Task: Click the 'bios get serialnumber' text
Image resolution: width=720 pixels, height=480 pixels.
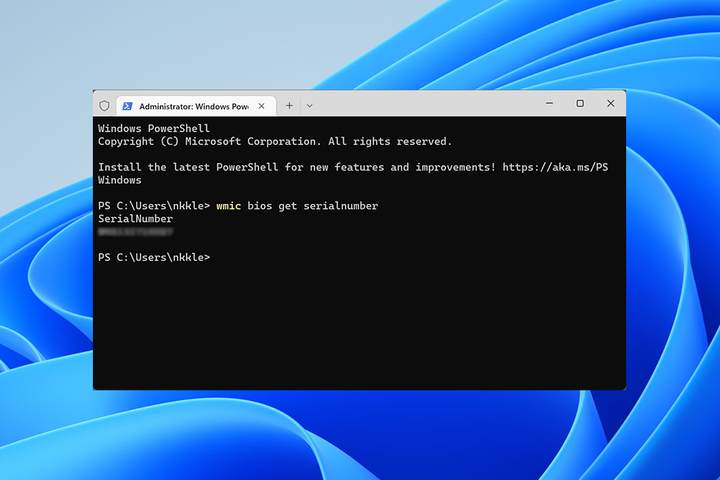Action: tap(313, 206)
